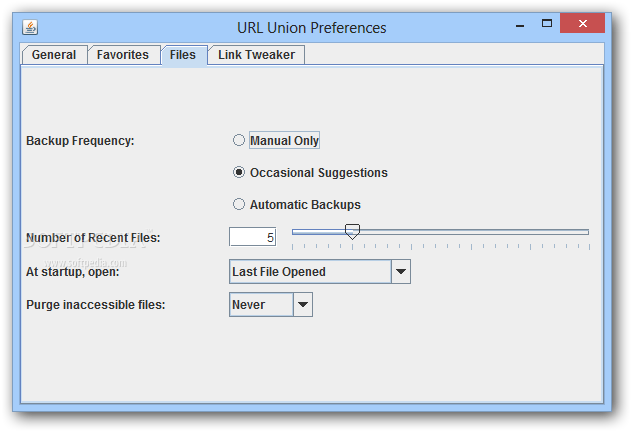Viewport: 632px width, 432px height.
Task: Enable Automatic Backups radio option
Action: 239,204
